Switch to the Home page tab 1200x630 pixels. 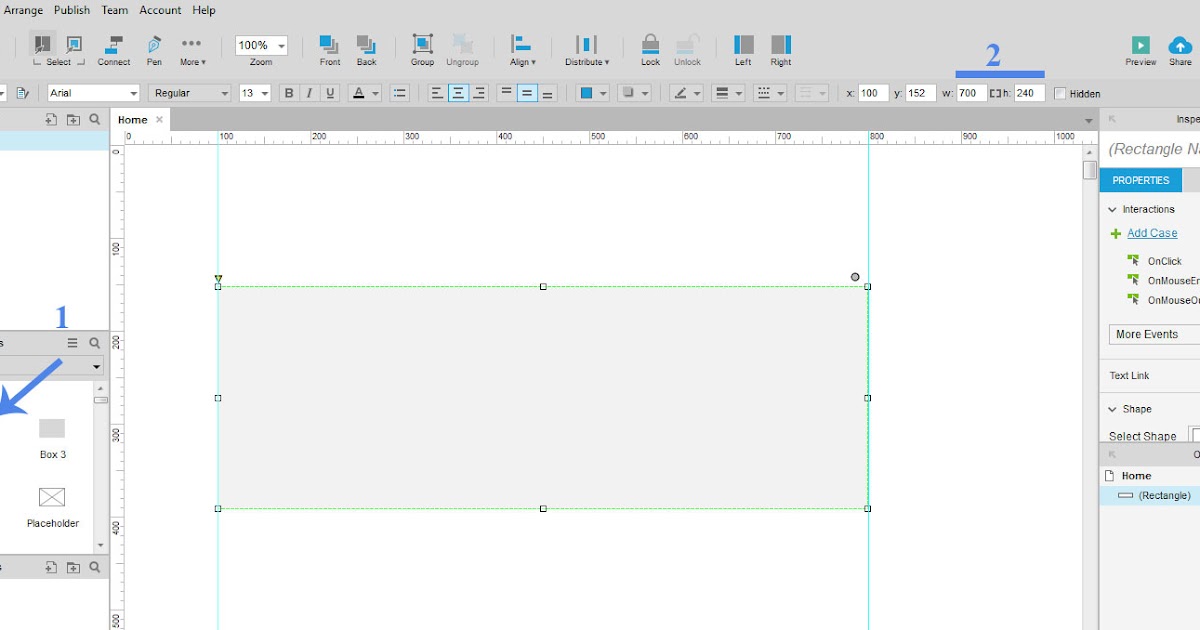131,119
